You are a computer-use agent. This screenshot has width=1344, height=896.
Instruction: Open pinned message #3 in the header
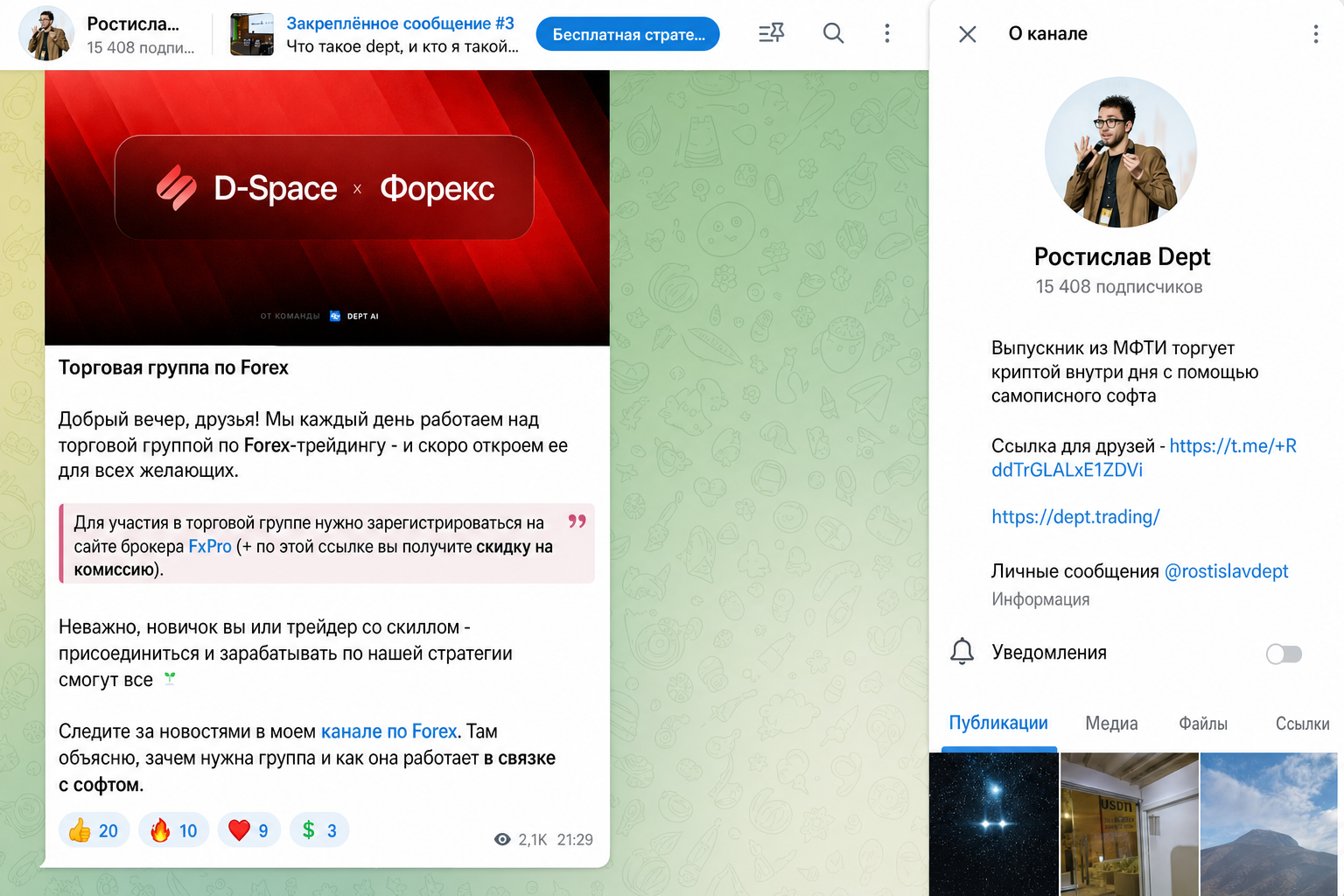(402, 35)
